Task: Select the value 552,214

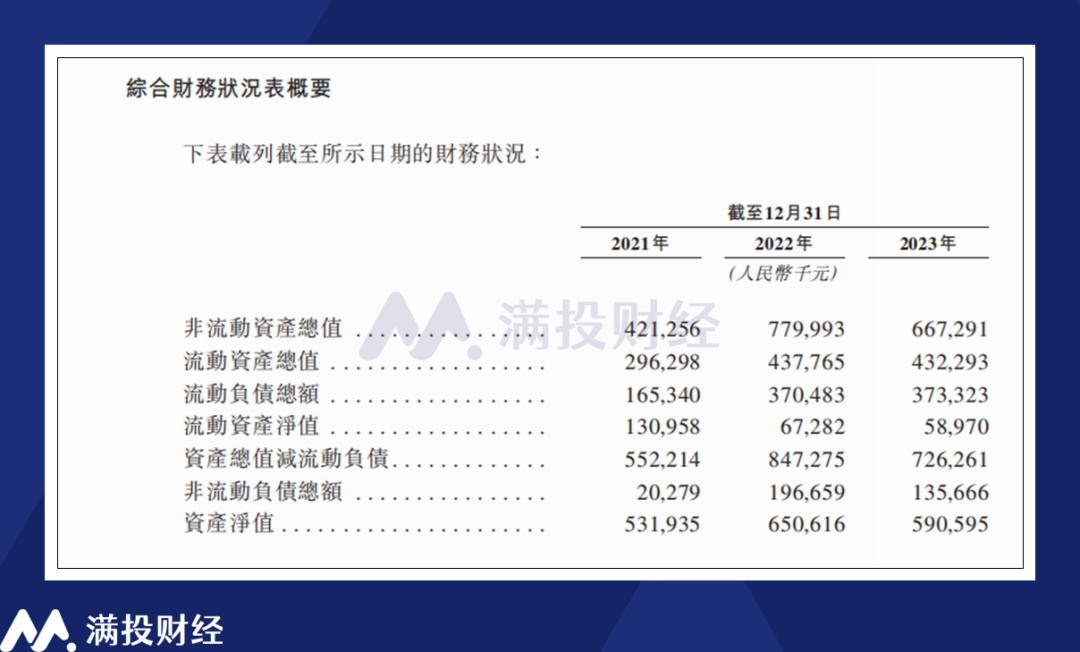Action: pos(662,459)
